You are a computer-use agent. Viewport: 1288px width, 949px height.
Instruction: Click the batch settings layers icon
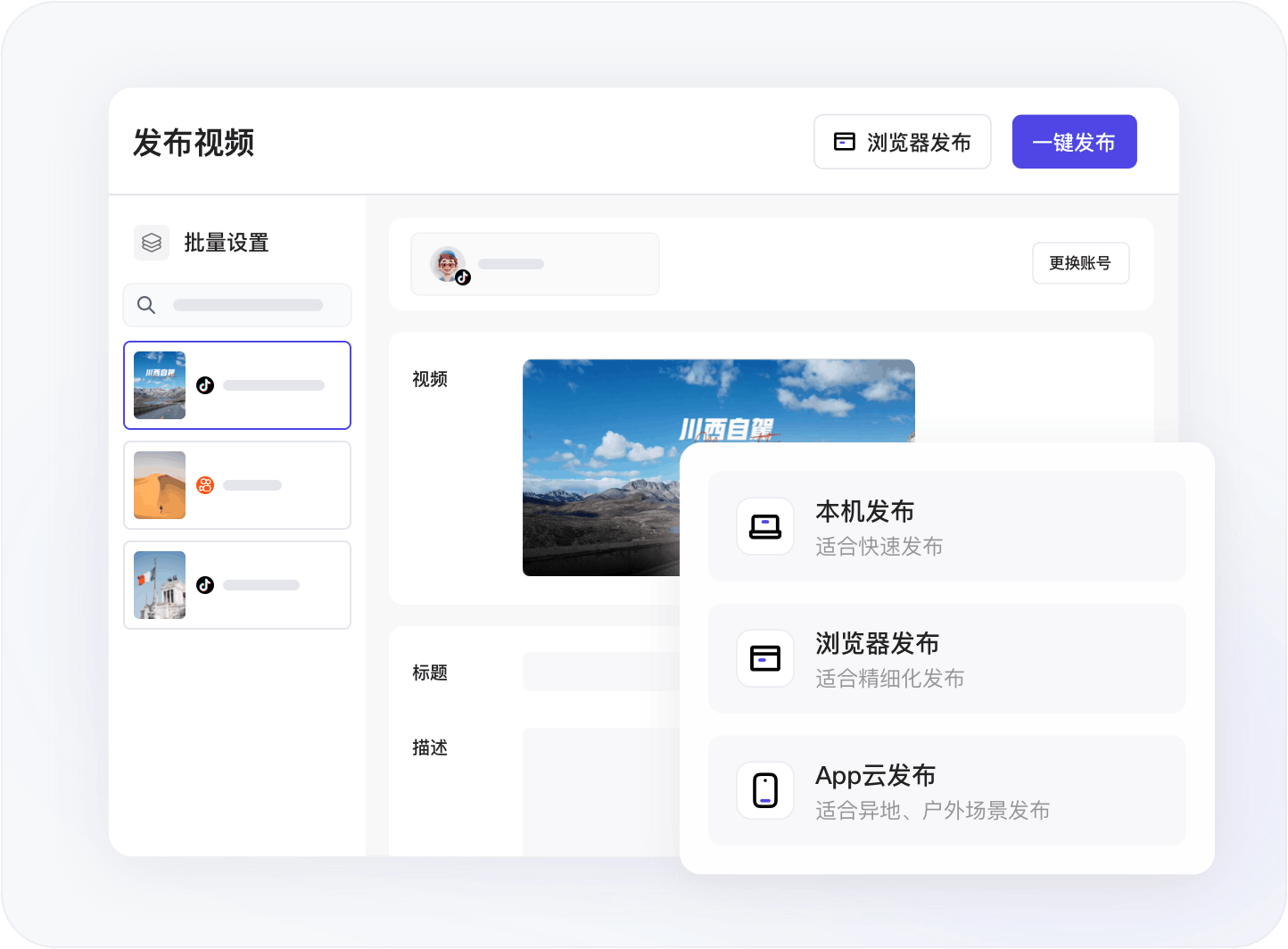[x=152, y=243]
